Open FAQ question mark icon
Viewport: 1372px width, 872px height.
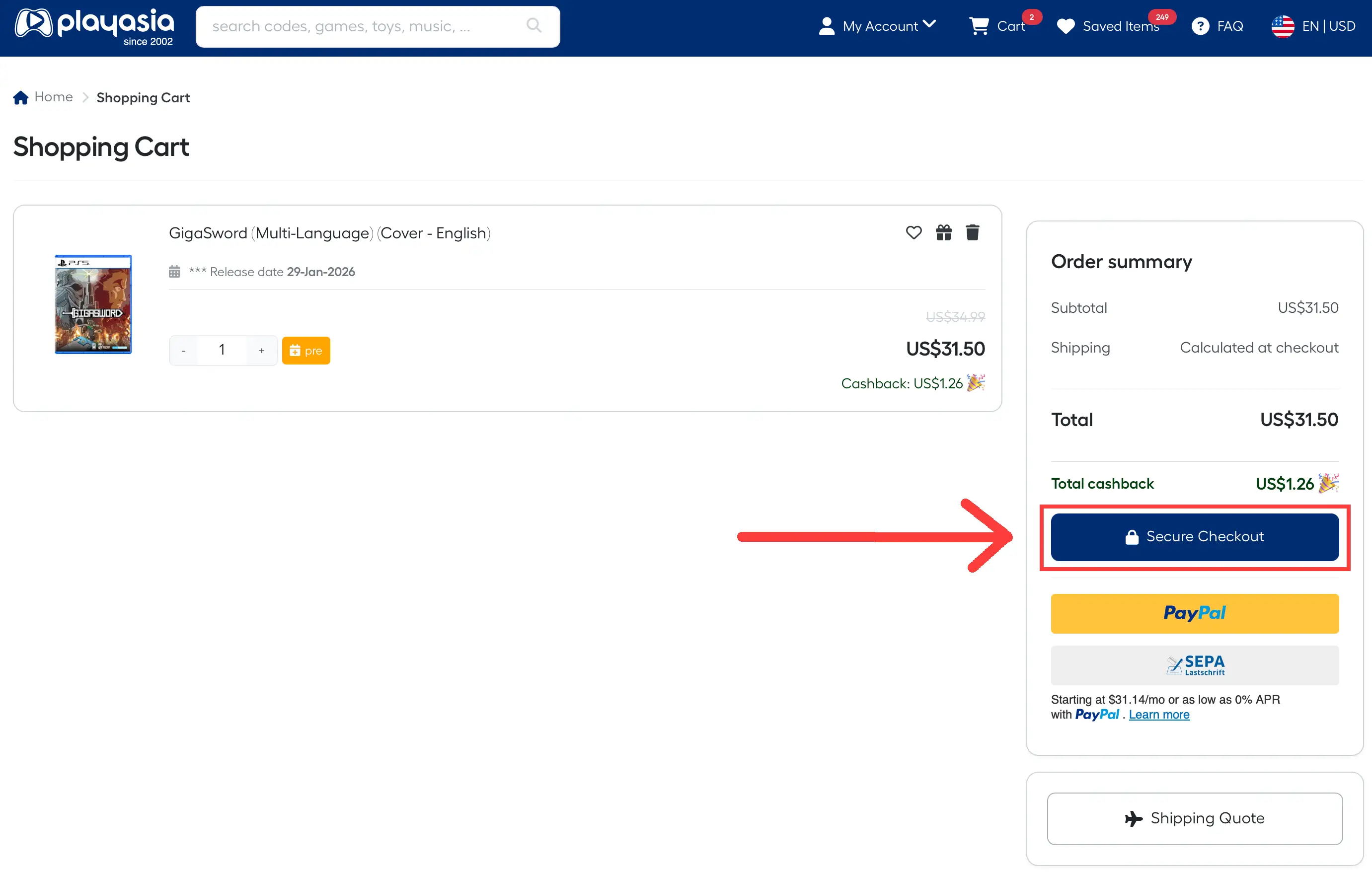[1200, 26]
